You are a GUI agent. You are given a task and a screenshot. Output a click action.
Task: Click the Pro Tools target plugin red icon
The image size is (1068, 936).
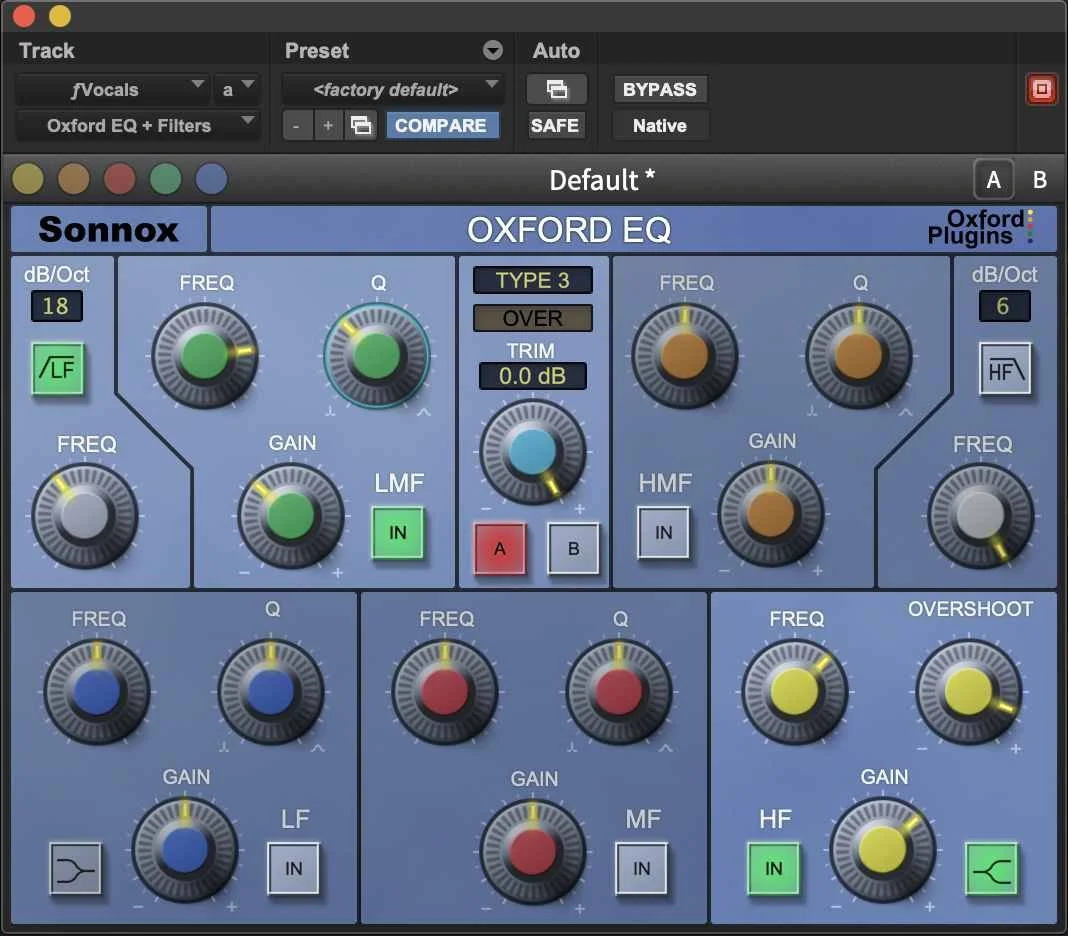(x=1041, y=89)
